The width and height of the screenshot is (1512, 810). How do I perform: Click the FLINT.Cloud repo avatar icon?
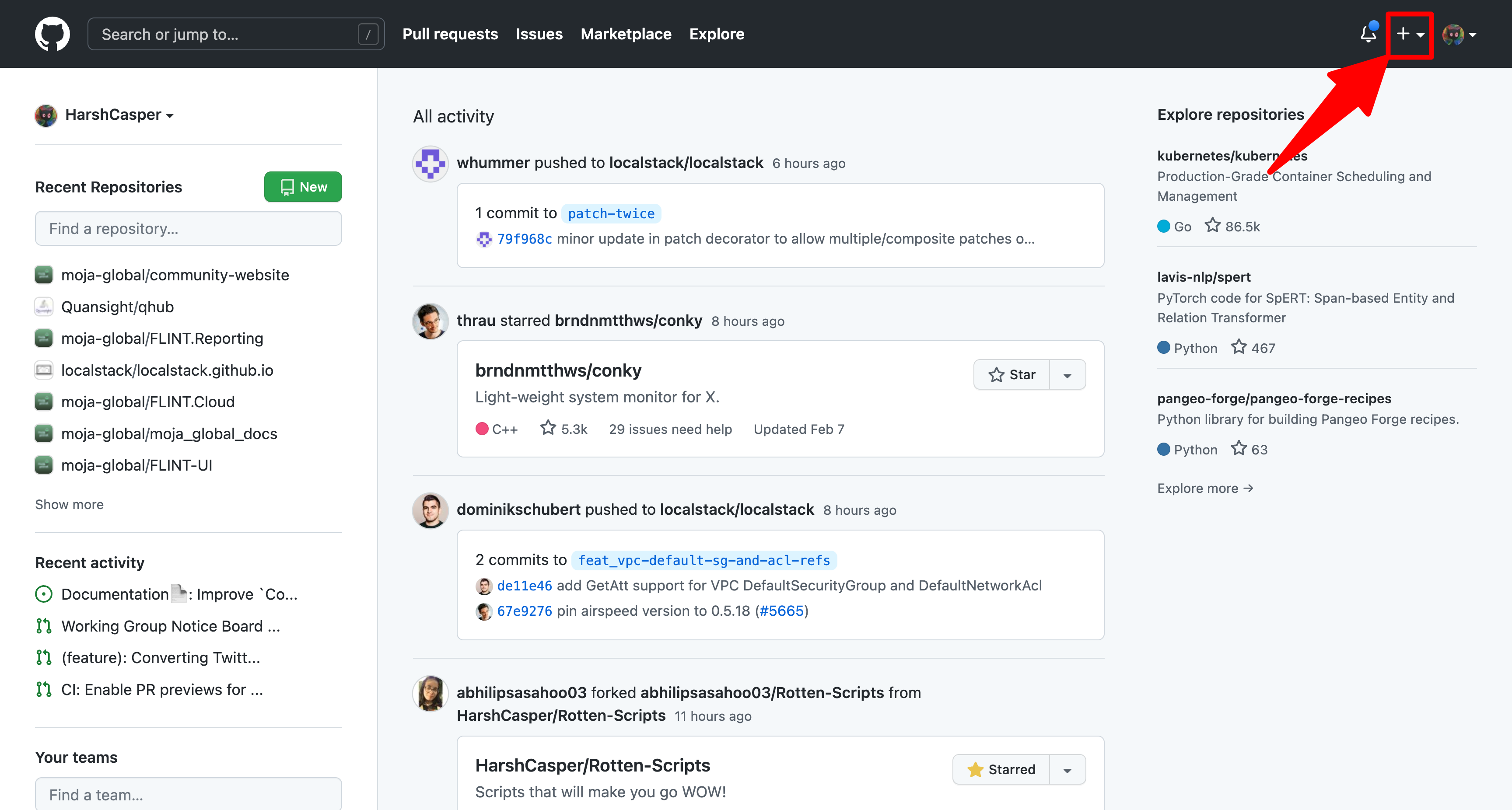(x=44, y=402)
